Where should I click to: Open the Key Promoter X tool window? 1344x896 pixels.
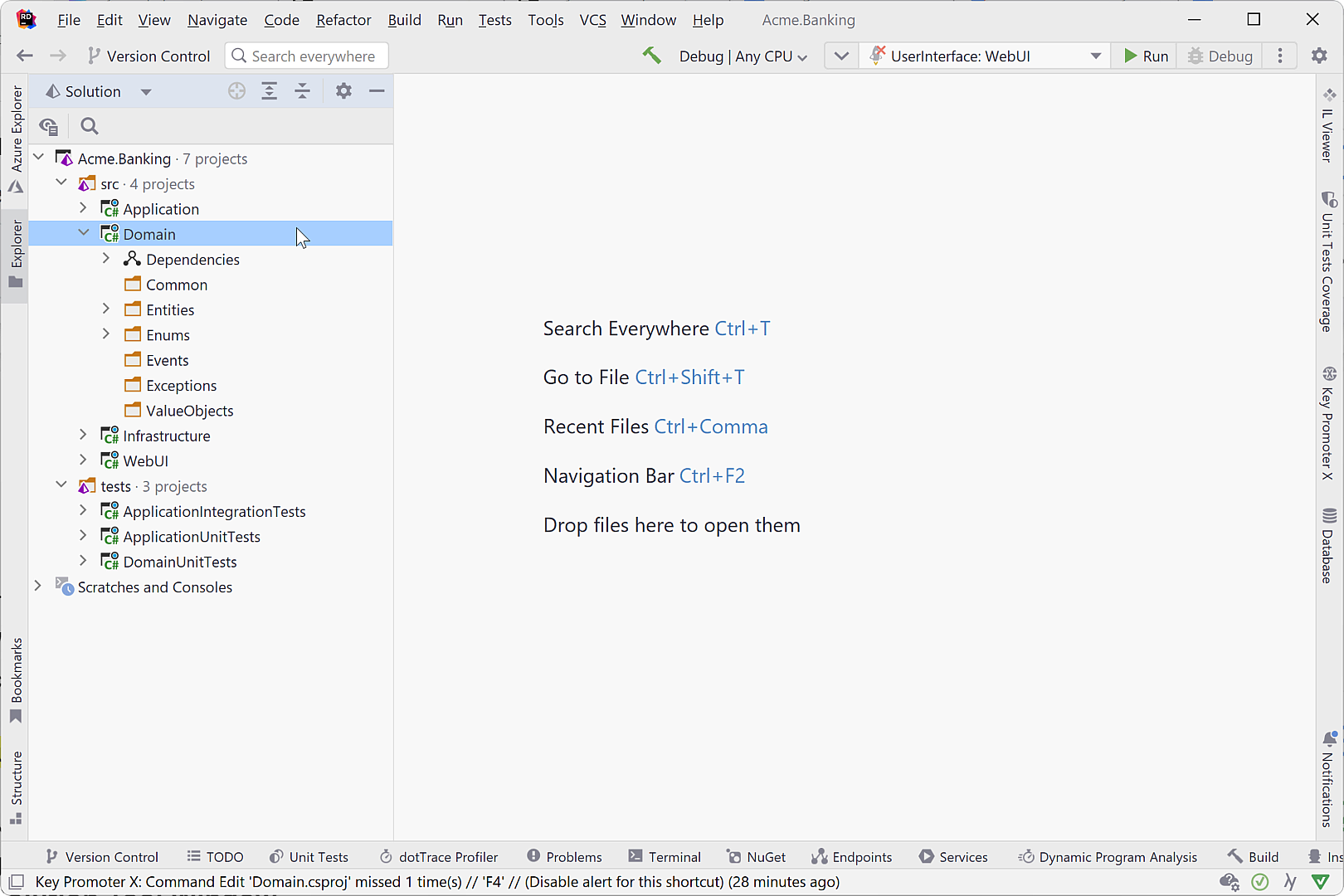click(1328, 423)
